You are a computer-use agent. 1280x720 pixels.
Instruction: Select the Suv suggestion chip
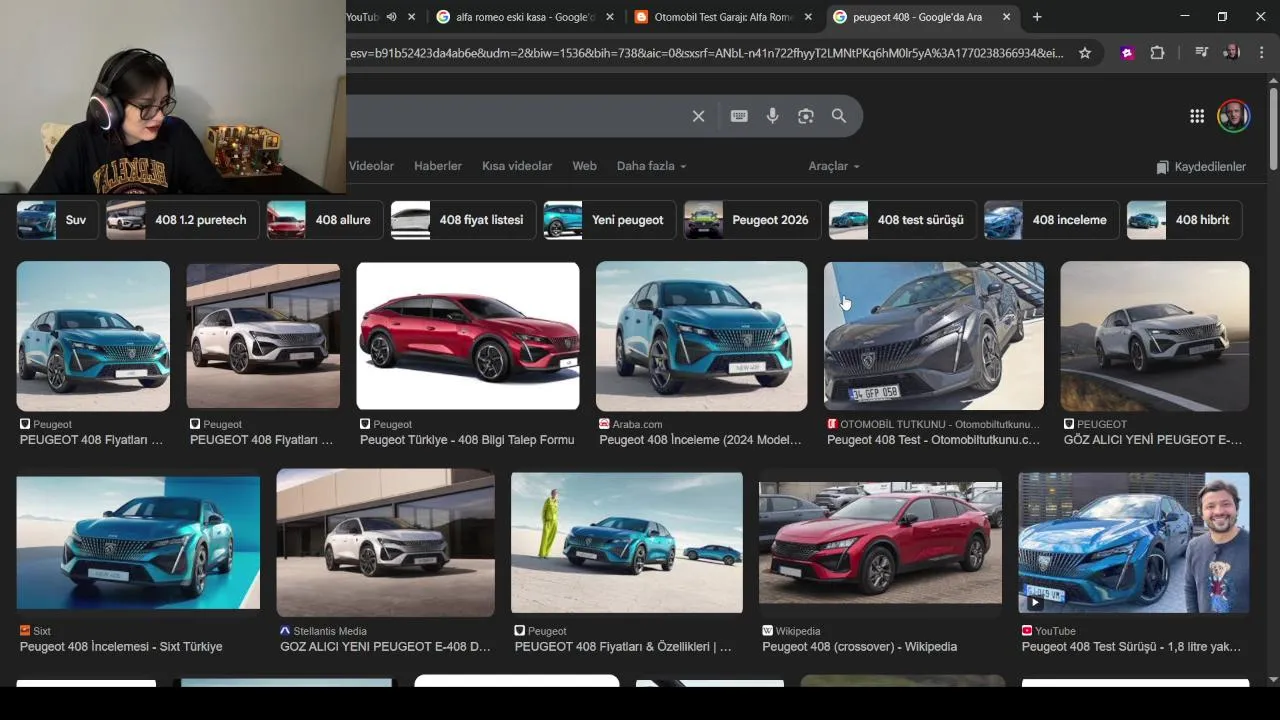pyautogui.click(x=57, y=220)
